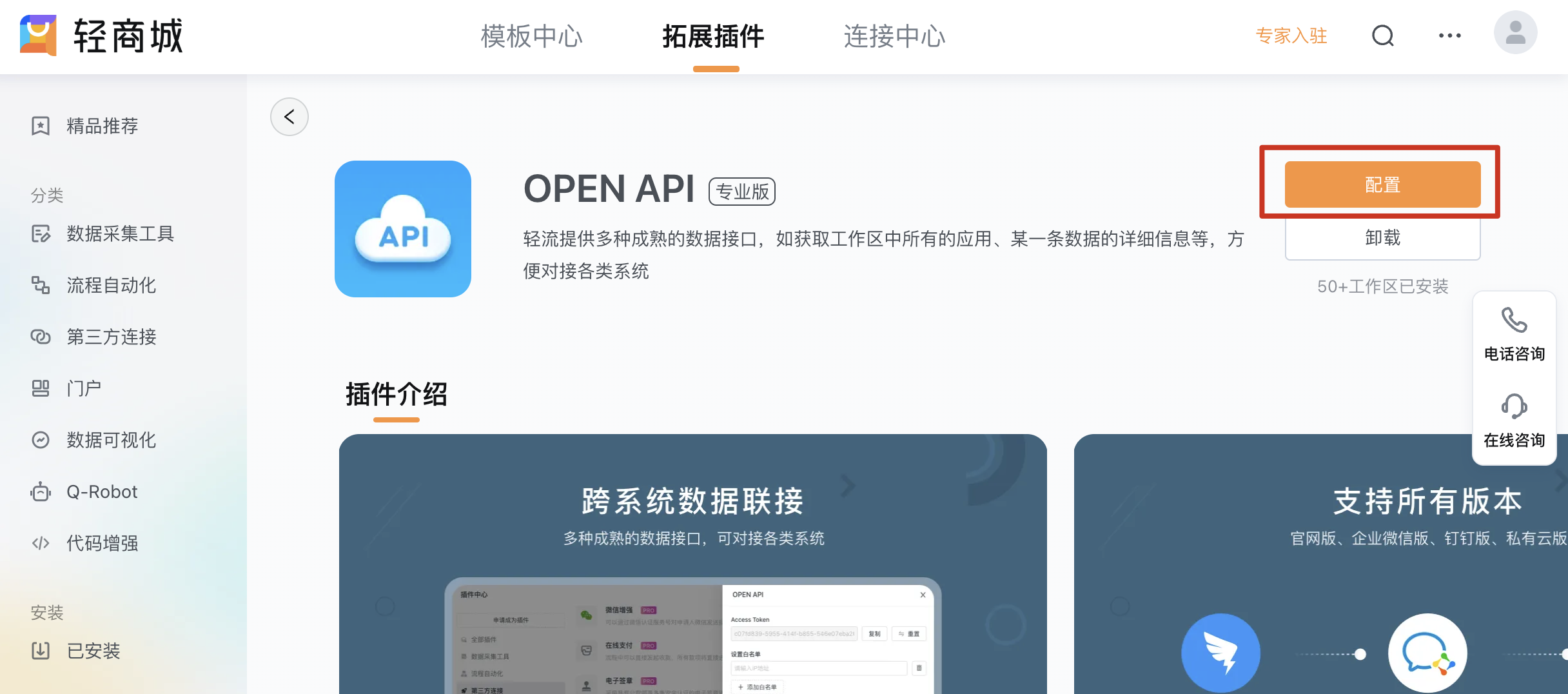The width and height of the screenshot is (1568, 694).
Task: Open the 支持所有版本 intro card
Action: (x=1321, y=564)
